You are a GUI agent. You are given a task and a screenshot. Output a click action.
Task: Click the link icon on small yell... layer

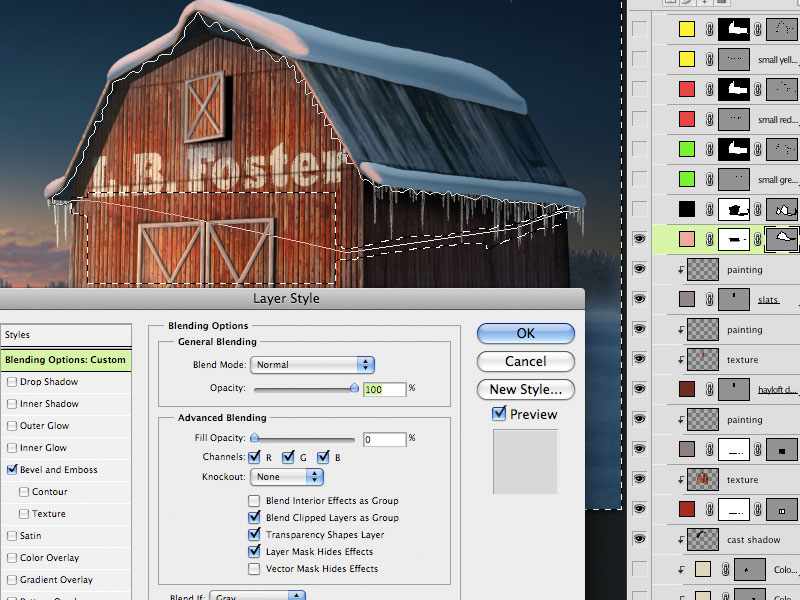click(709, 59)
